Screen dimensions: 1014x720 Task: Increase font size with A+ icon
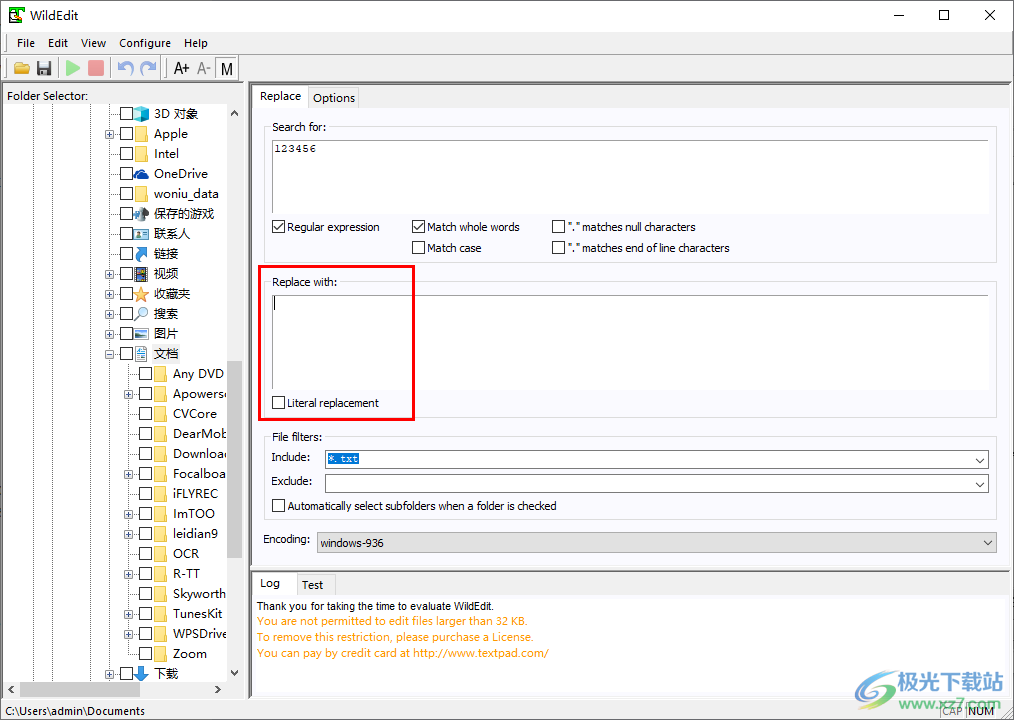click(x=181, y=68)
